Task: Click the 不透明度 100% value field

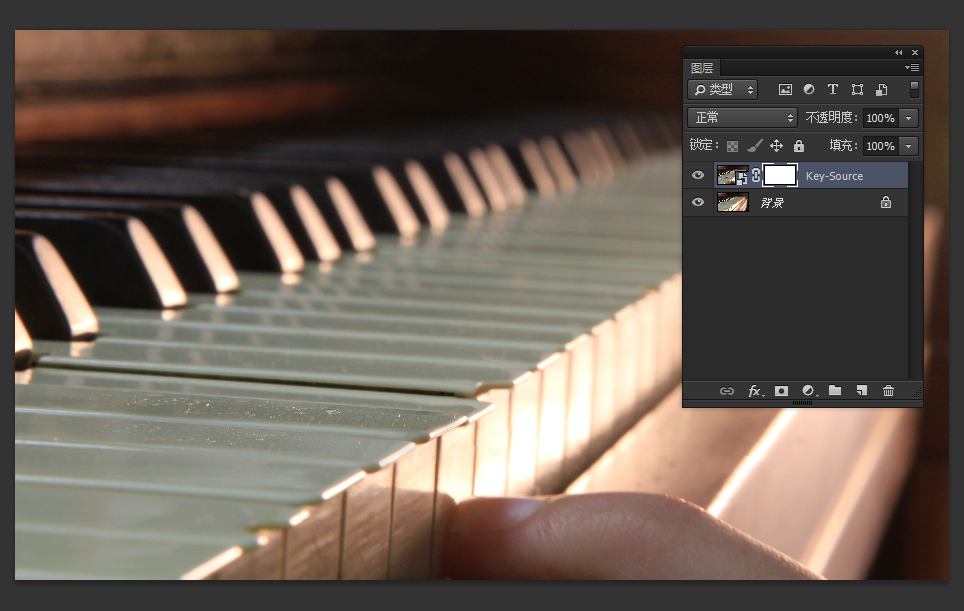Action: tap(880, 118)
